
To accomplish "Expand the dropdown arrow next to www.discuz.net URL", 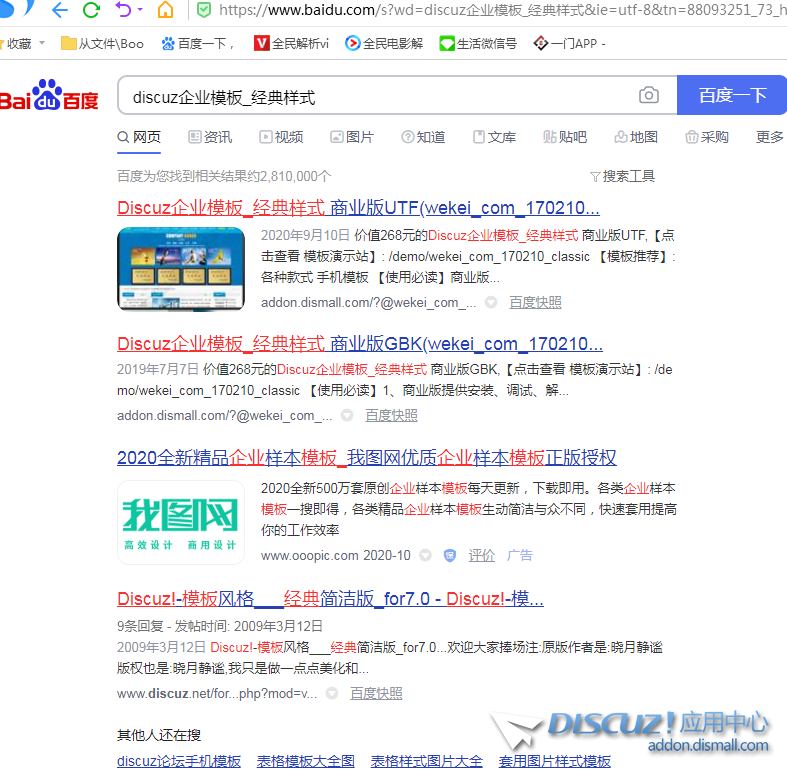I will (332, 693).
